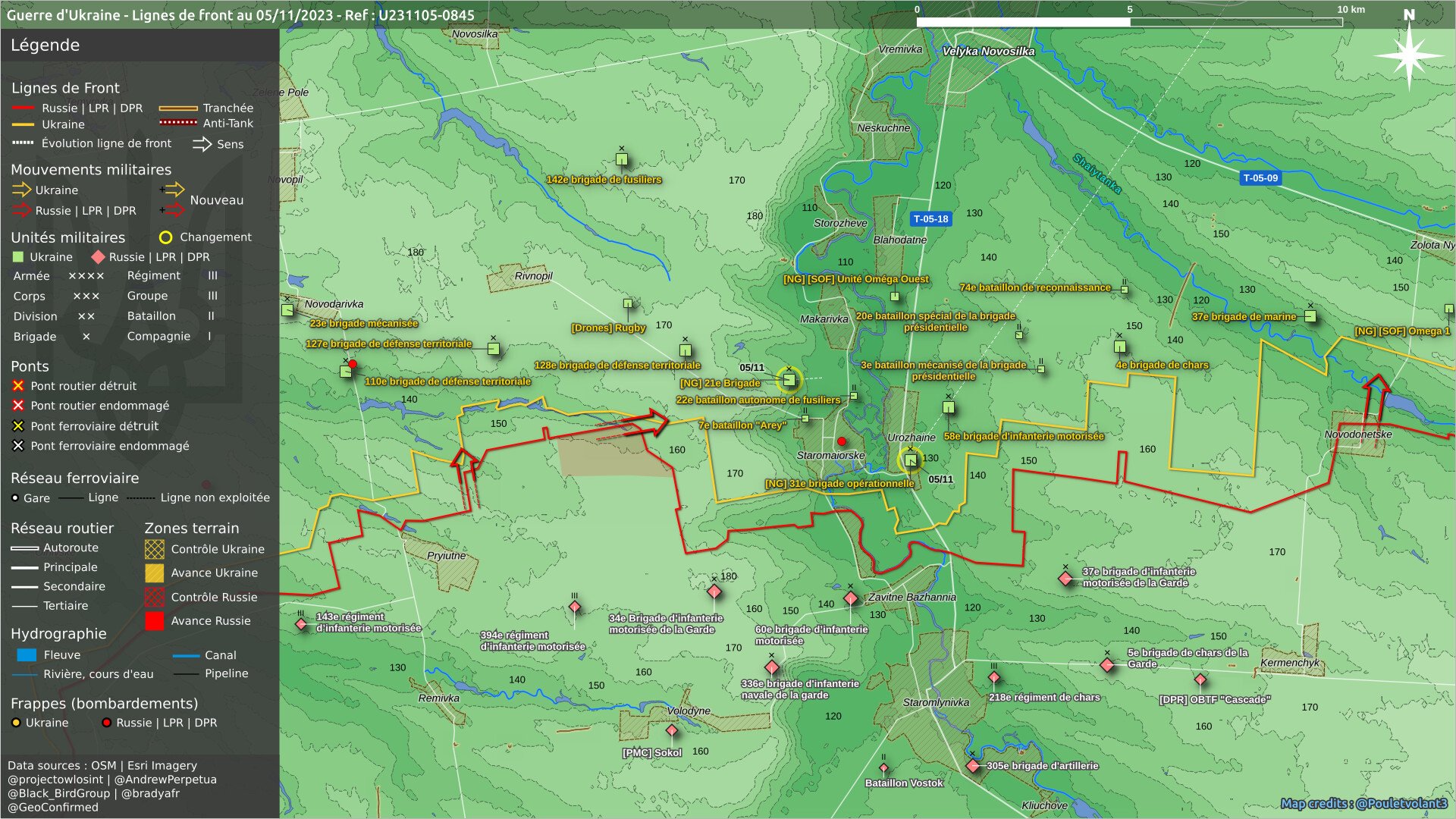
Task: Click the Urozhaine village label
Action: click(x=912, y=438)
